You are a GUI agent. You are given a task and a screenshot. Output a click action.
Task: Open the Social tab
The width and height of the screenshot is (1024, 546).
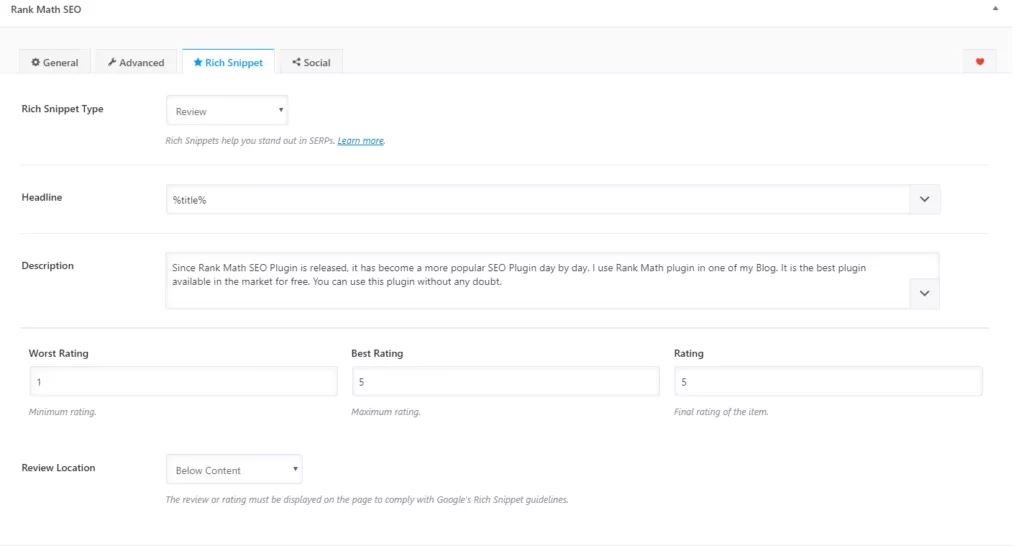(x=311, y=62)
